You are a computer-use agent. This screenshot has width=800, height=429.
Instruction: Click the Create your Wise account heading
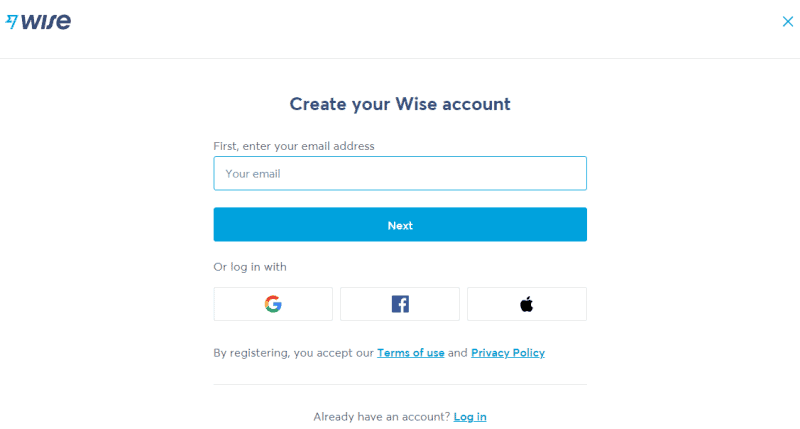pos(400,104)
